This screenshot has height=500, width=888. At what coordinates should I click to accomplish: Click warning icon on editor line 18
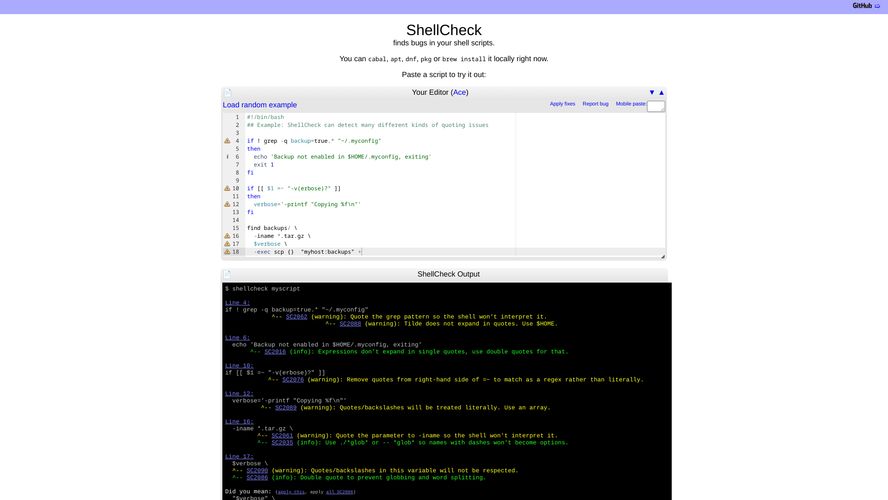(x=227, y=252)
